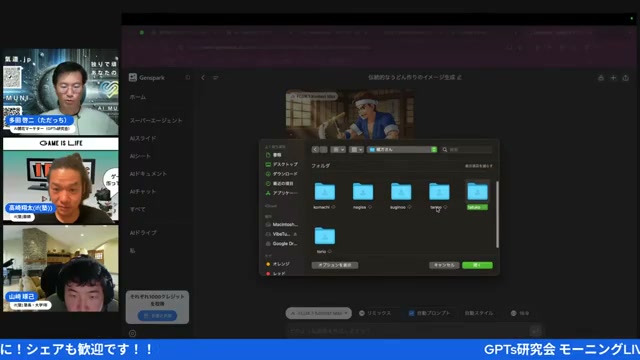Open ホーム in Genspark sidebar
This screenshot has width=640, height=360.
coord(138,97)
